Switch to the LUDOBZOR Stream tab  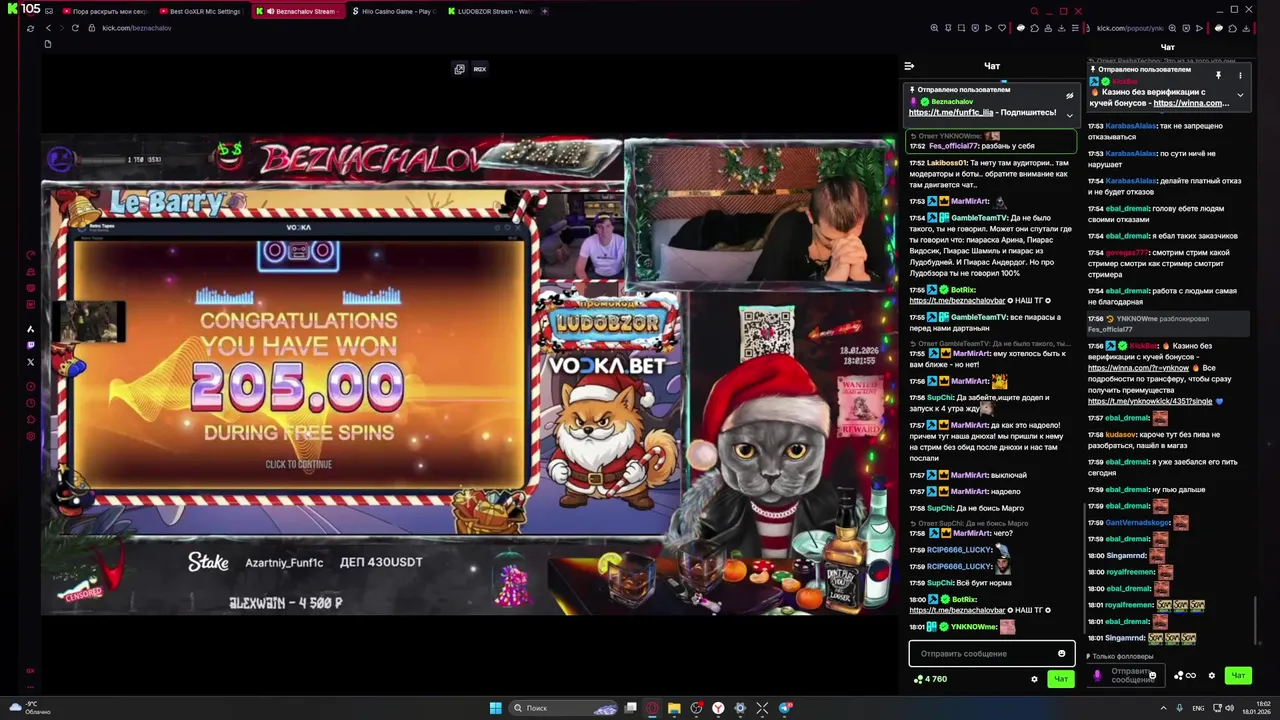point(489,11)
